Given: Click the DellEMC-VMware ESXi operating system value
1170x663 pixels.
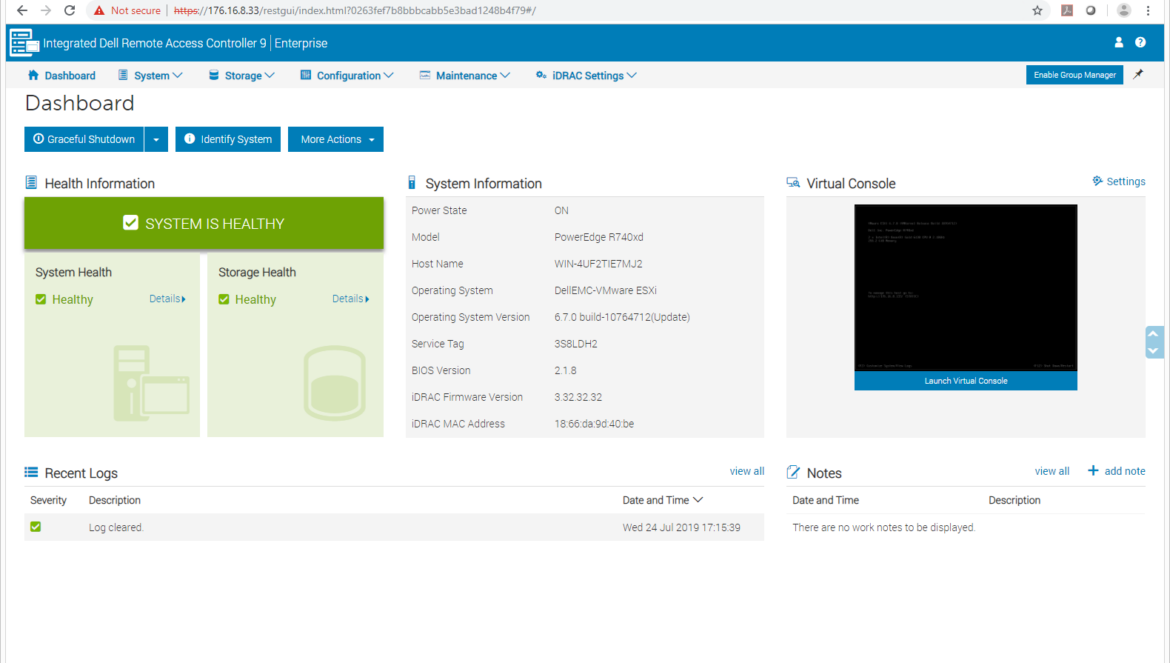Looking at the screenshot, I should click(x=605, y=291).
